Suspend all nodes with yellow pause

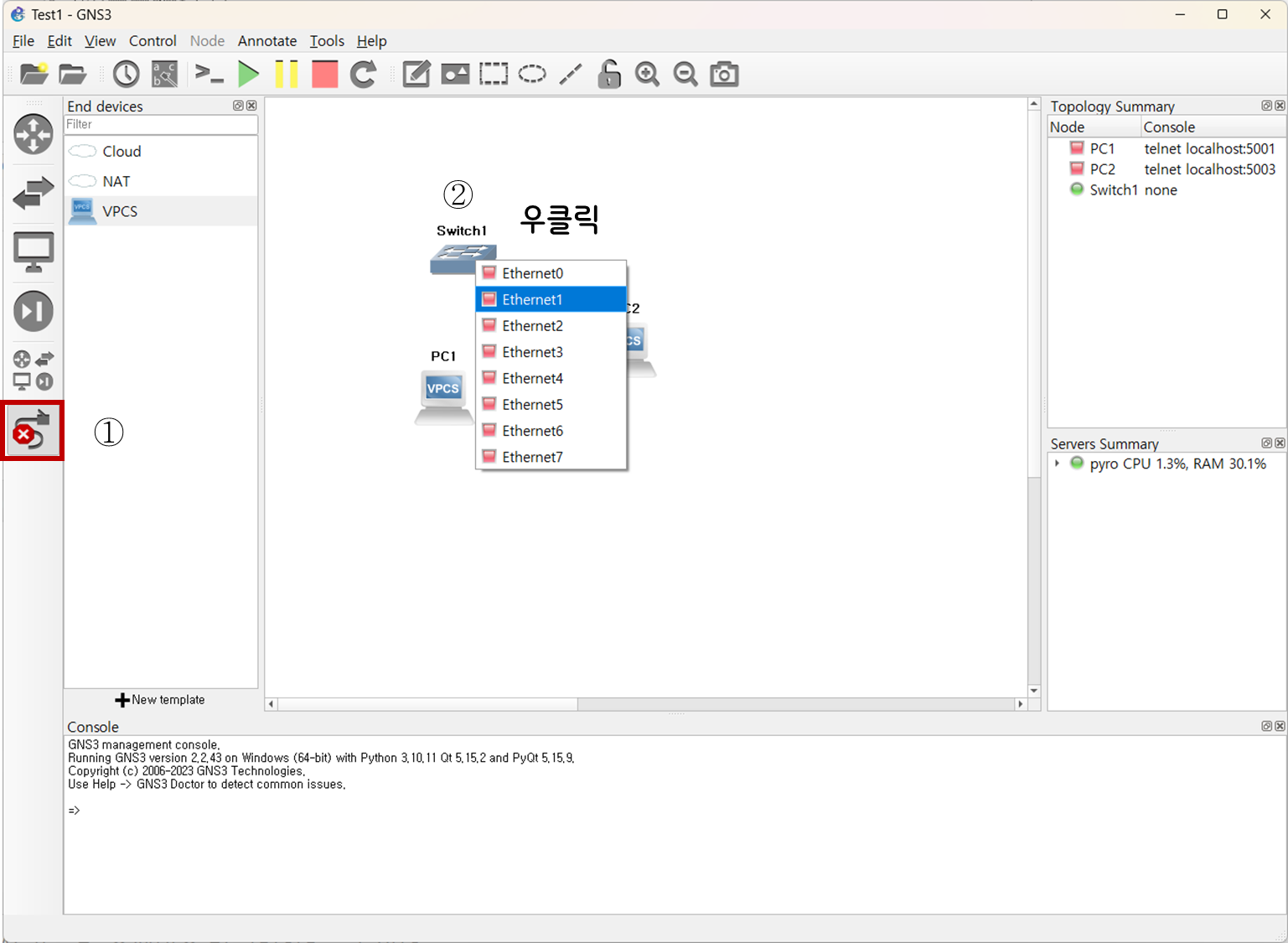tap(287, 74)
